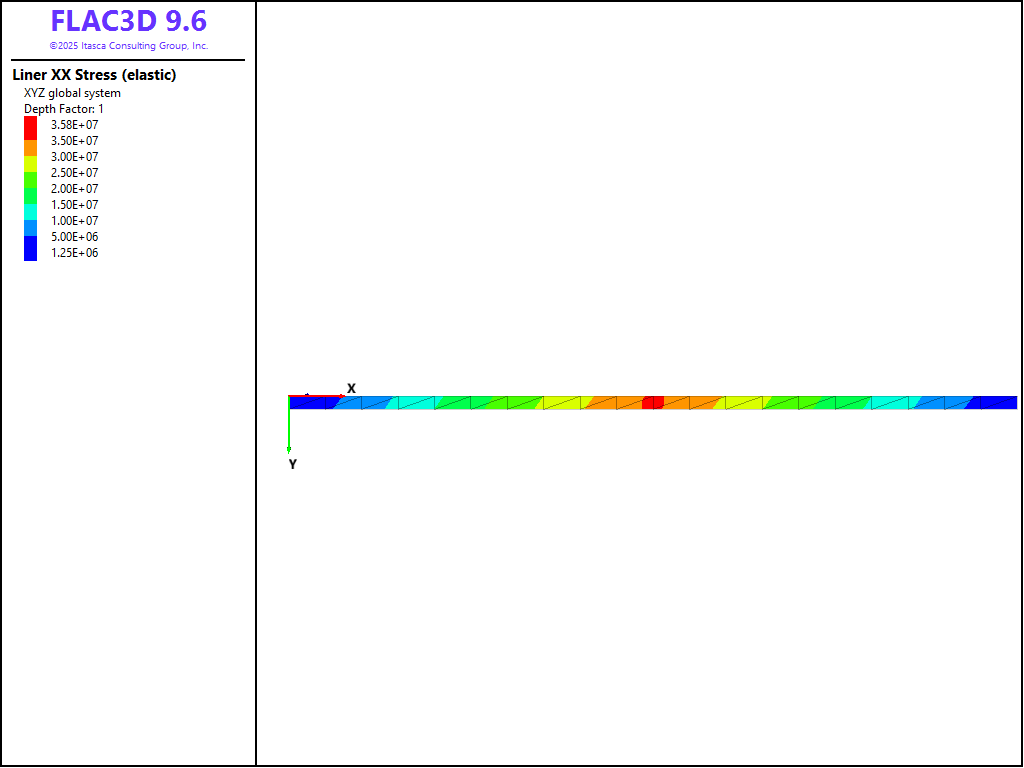Click the Liner XX Stress (elastic) legend heading

[x=94, y=75]
